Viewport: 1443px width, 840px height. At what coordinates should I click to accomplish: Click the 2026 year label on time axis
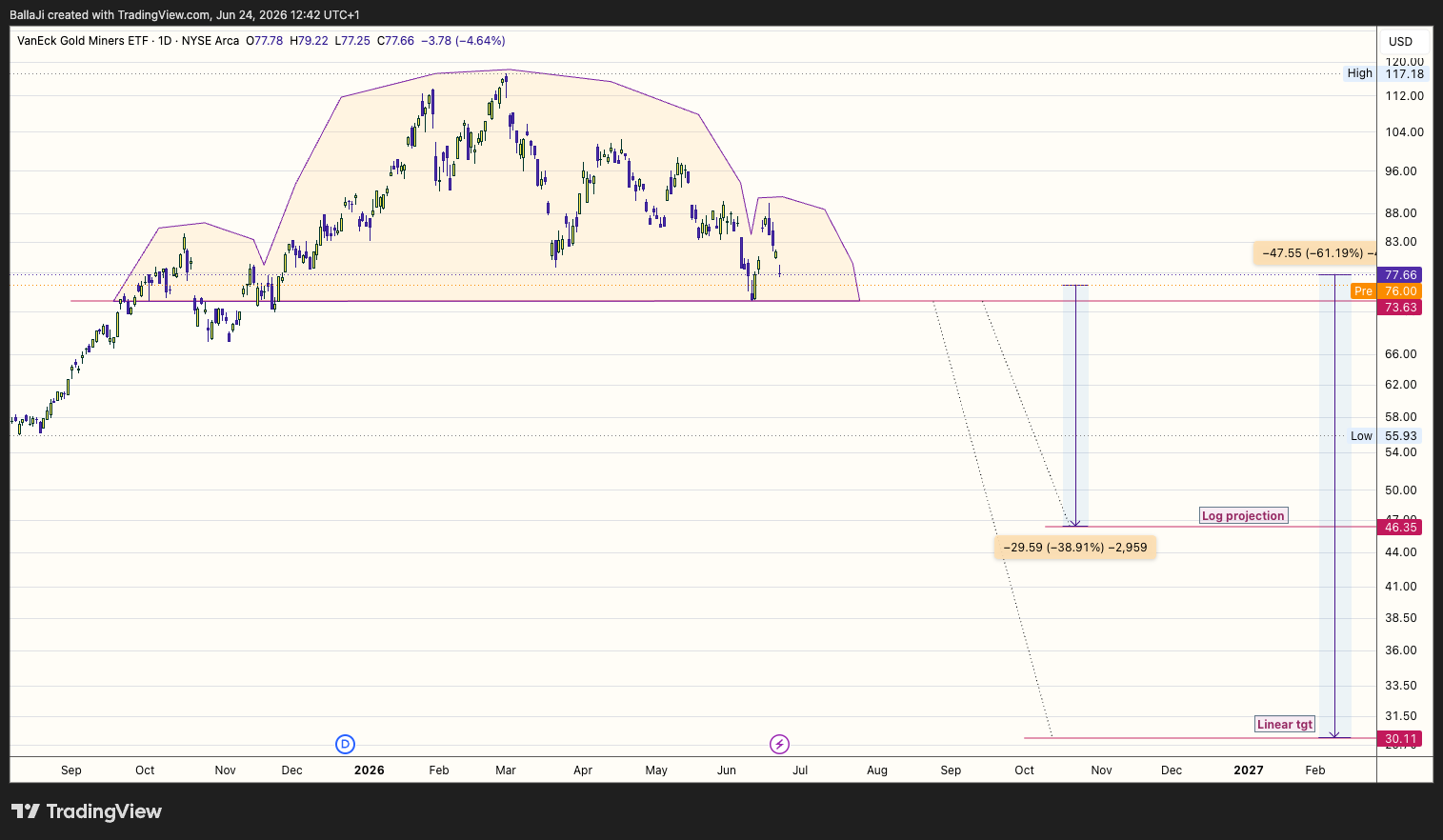coord(370,770)
